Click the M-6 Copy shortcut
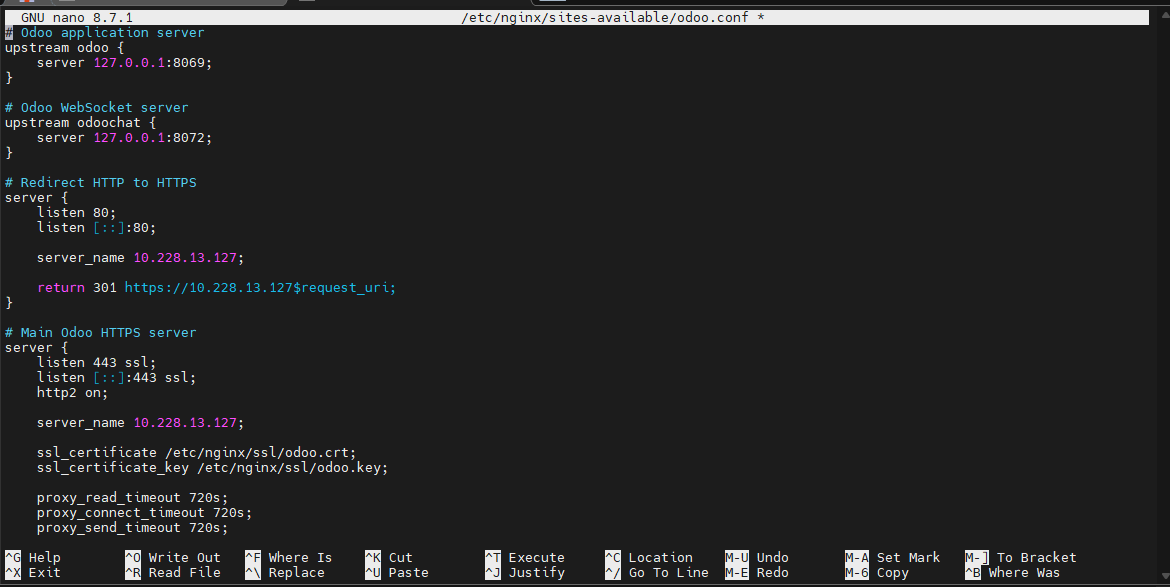 pos(878,572)
